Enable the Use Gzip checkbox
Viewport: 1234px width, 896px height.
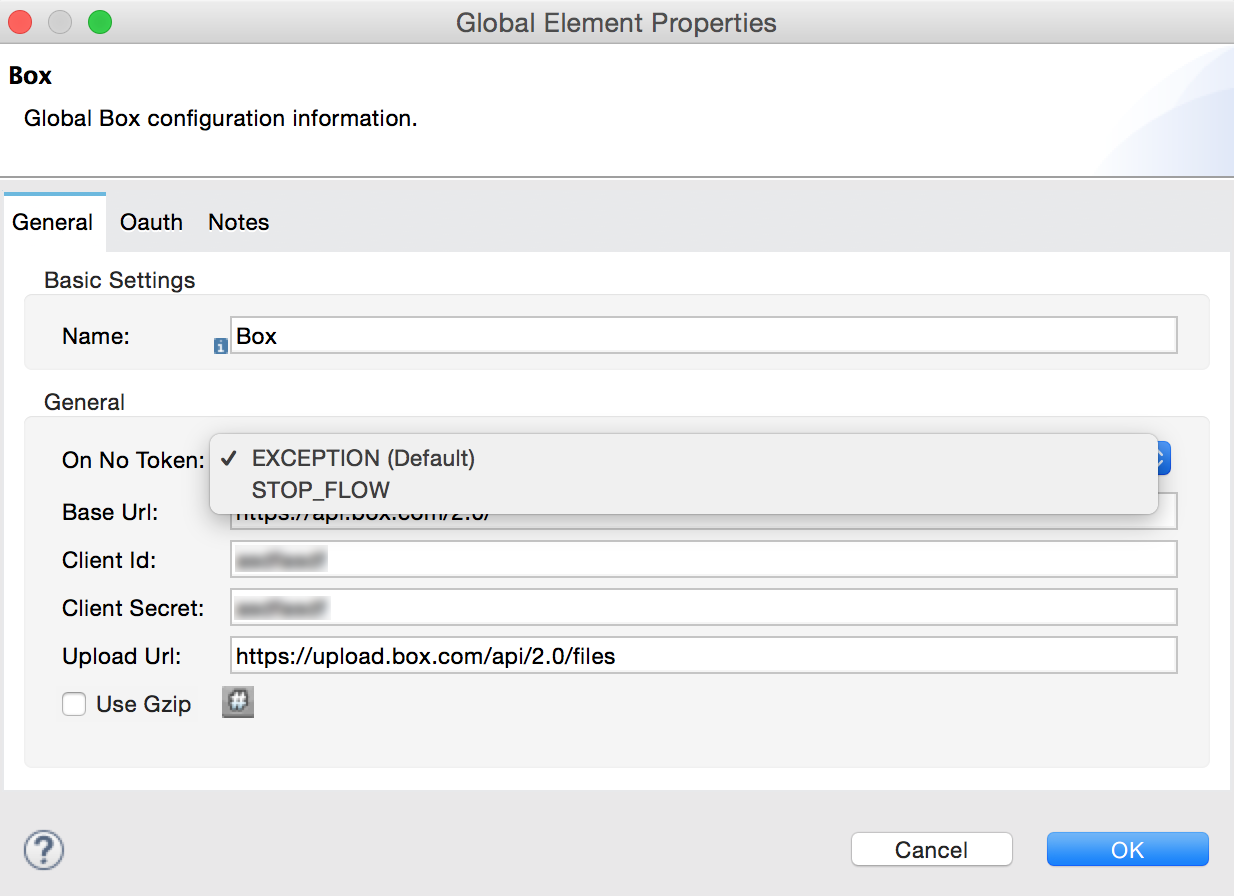(74, 704)
